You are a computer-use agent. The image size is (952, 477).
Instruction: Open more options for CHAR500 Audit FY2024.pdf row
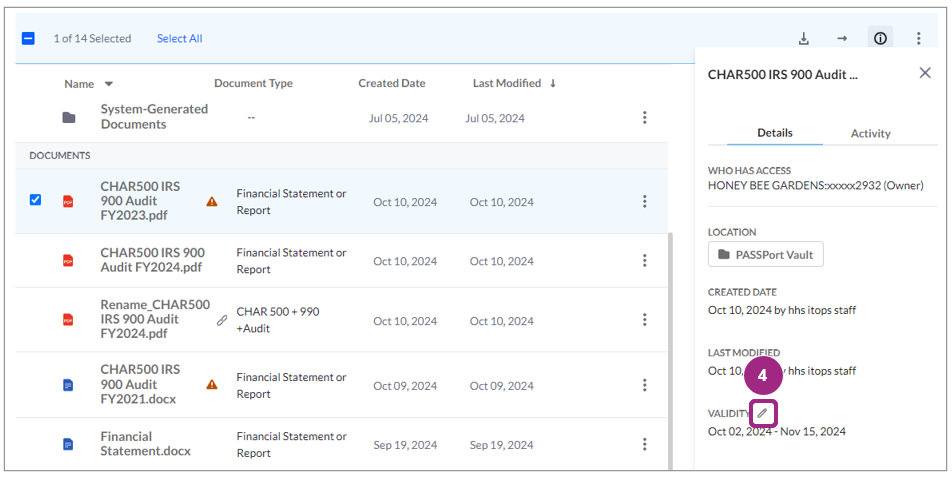(x=644, y=261)
